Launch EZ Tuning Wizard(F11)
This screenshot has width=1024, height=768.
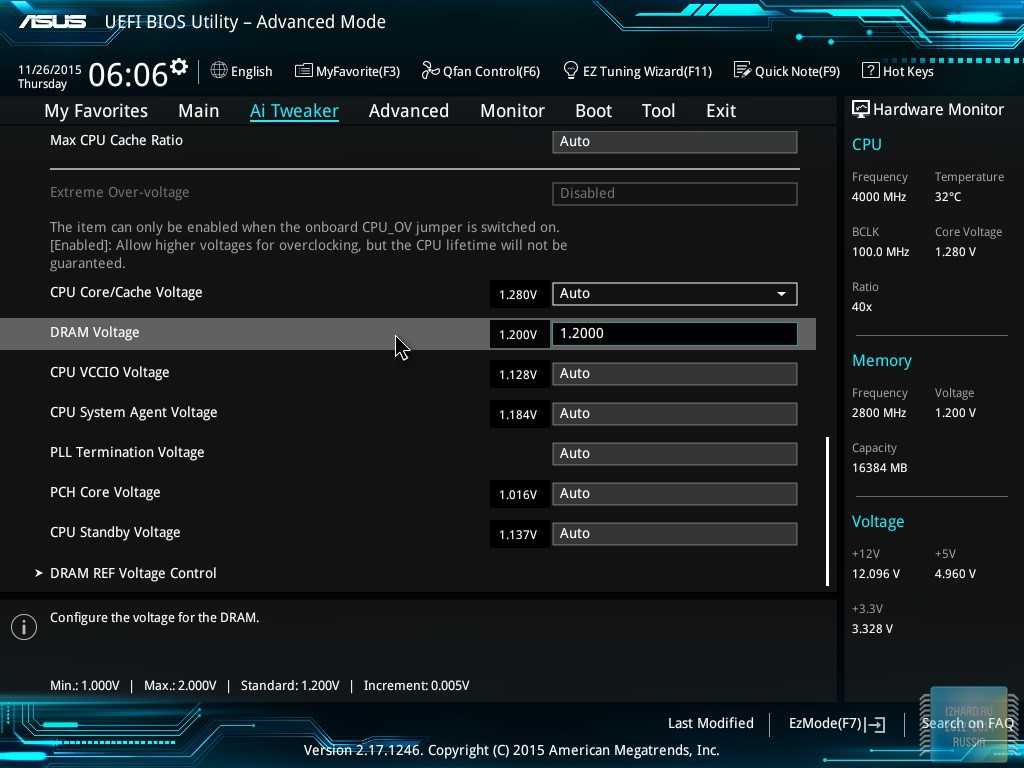tap(637, 71)
